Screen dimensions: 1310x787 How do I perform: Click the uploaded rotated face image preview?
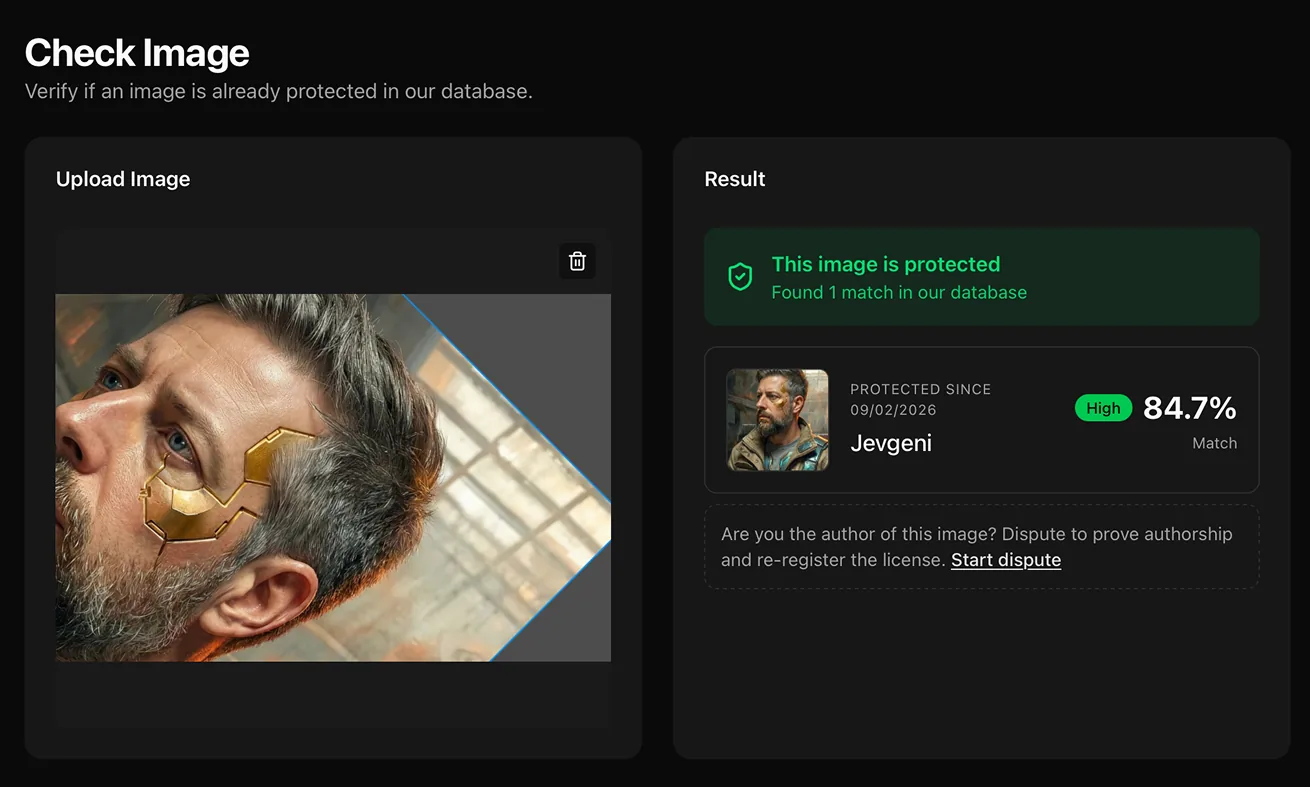click(x=333, y=478)
